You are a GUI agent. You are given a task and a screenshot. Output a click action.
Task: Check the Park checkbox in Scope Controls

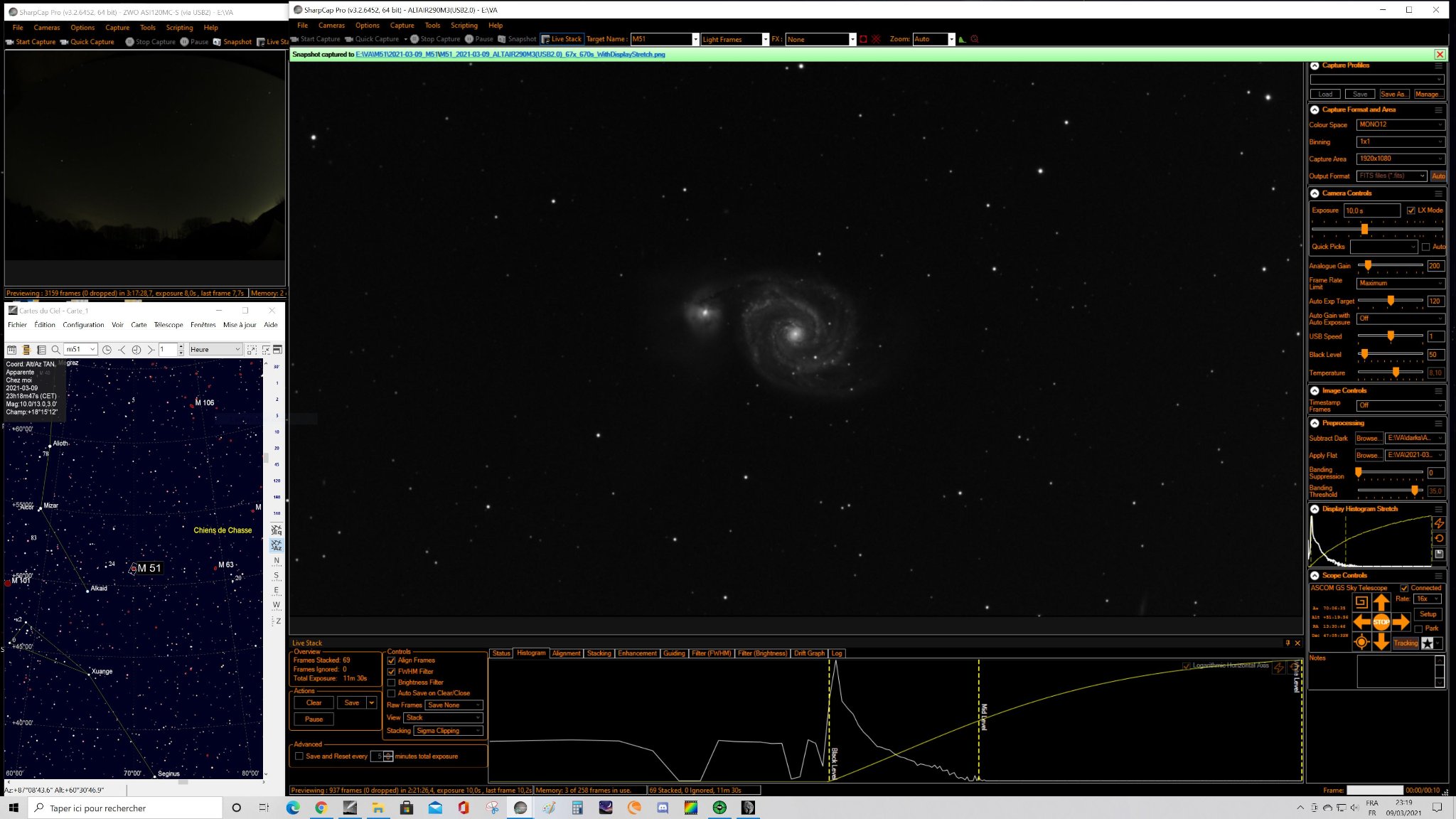point(1418,628)
